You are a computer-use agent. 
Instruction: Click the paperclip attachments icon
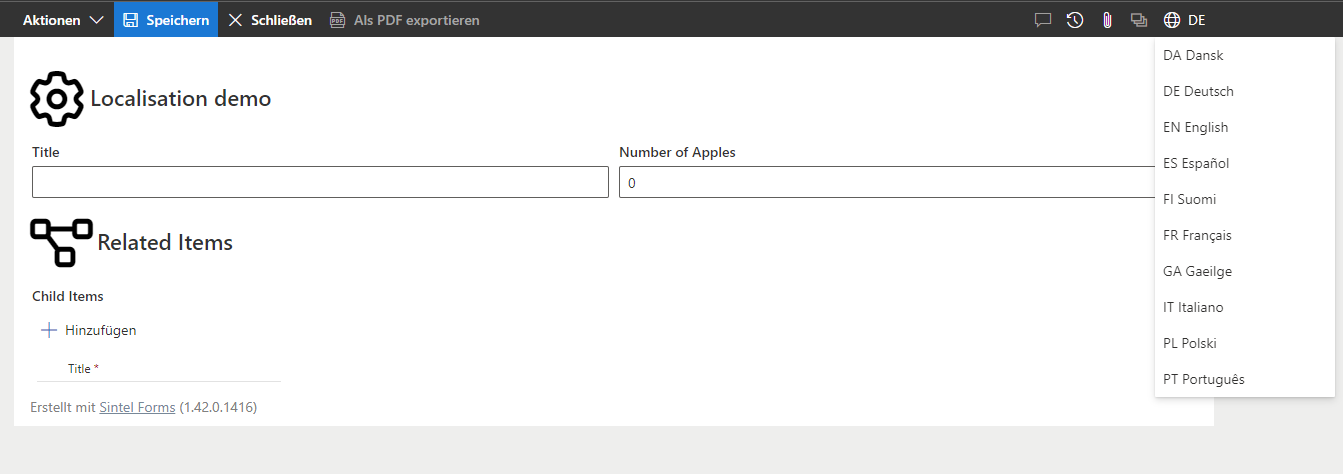pyautogui.click(x=1107, y=20)
